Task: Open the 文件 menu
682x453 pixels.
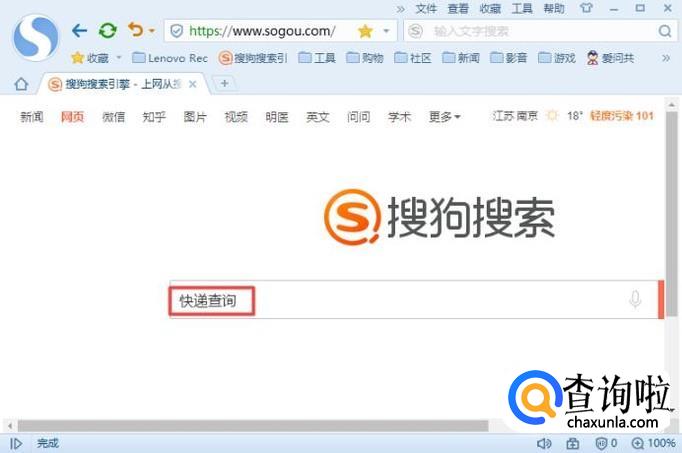Action: click(x=426, y=8)
